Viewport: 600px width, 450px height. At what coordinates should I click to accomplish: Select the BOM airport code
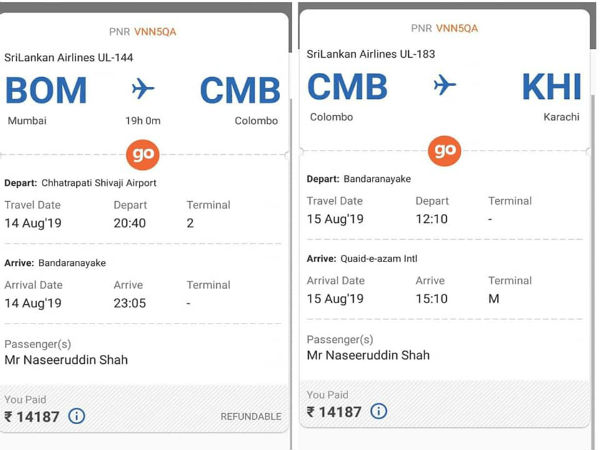pyautogui.click(x=46, y=91)
